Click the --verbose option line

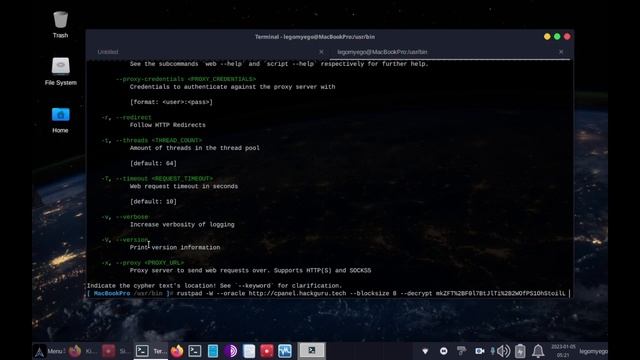coord(125,217)
